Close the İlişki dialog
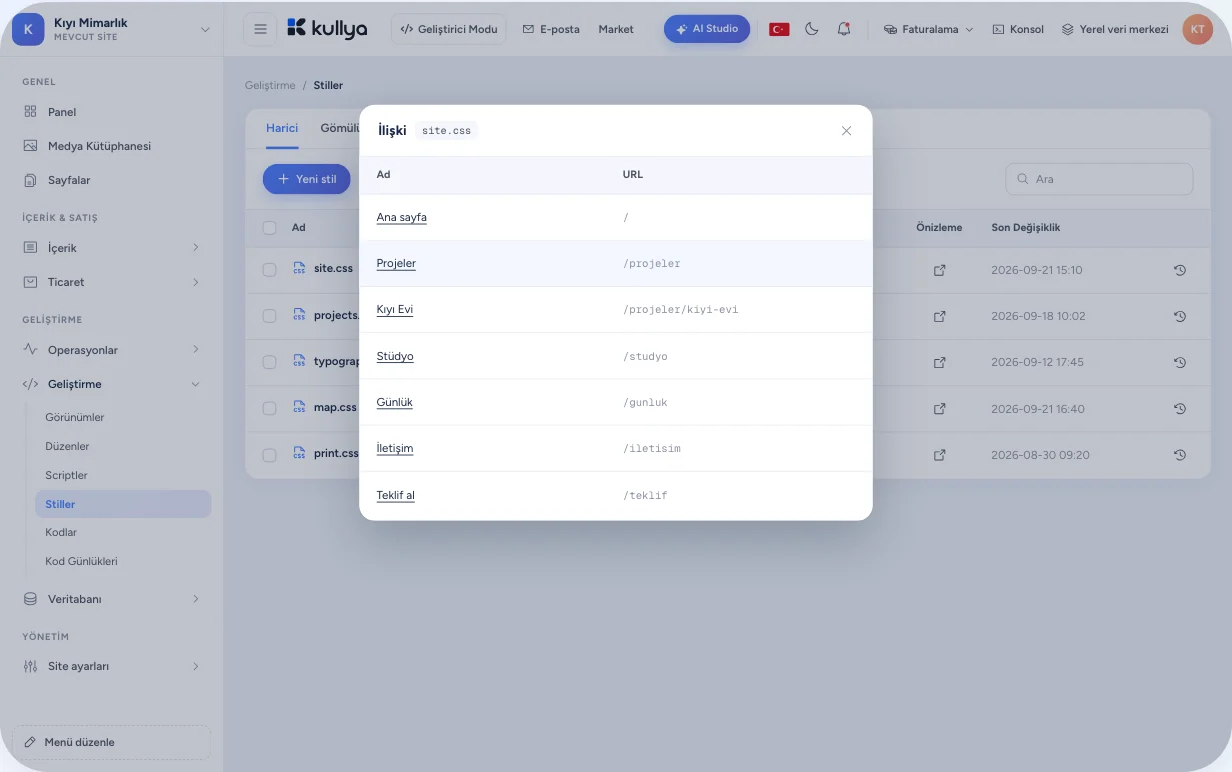Viewport: 1232px width, 772px height. coord(846,131)
